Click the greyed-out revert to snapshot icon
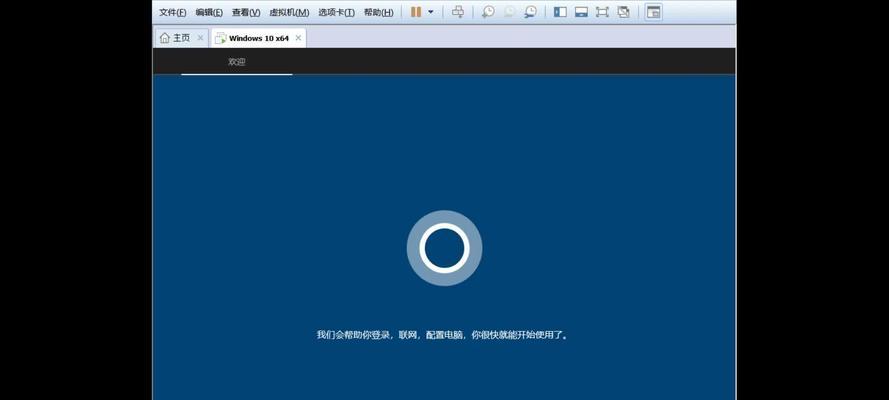This screenshot has width=889, height=400. 509,12
